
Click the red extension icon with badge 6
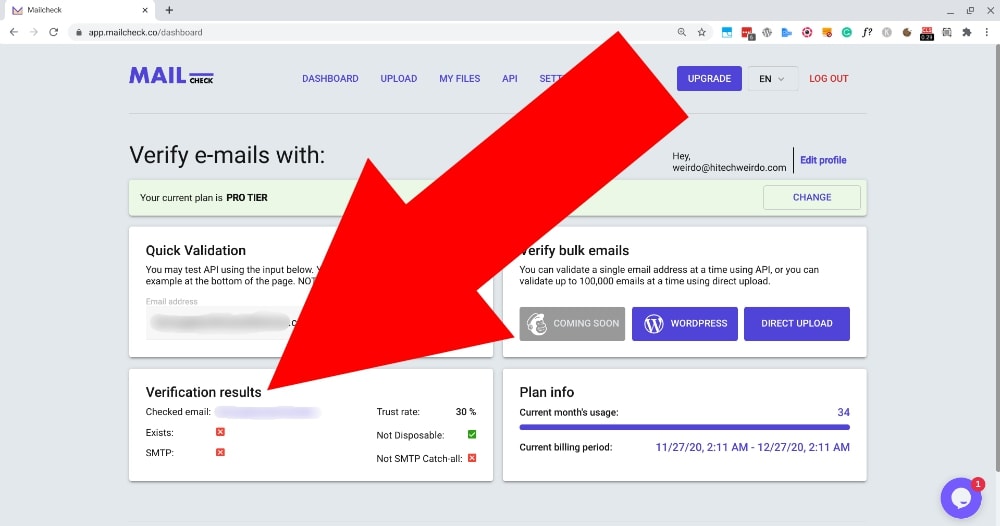pos(747,33)
